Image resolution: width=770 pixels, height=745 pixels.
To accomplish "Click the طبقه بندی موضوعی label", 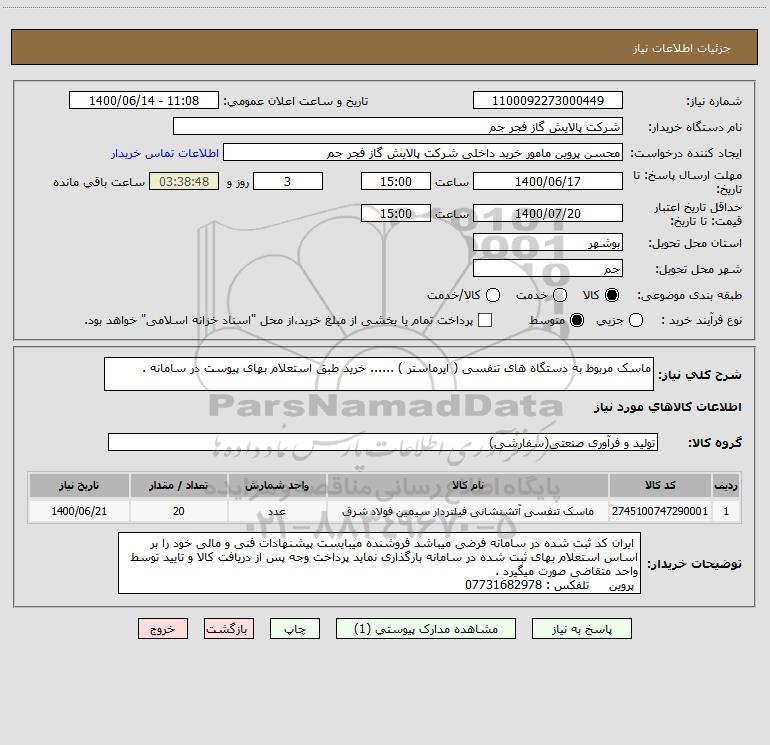I will click(689, 295).
